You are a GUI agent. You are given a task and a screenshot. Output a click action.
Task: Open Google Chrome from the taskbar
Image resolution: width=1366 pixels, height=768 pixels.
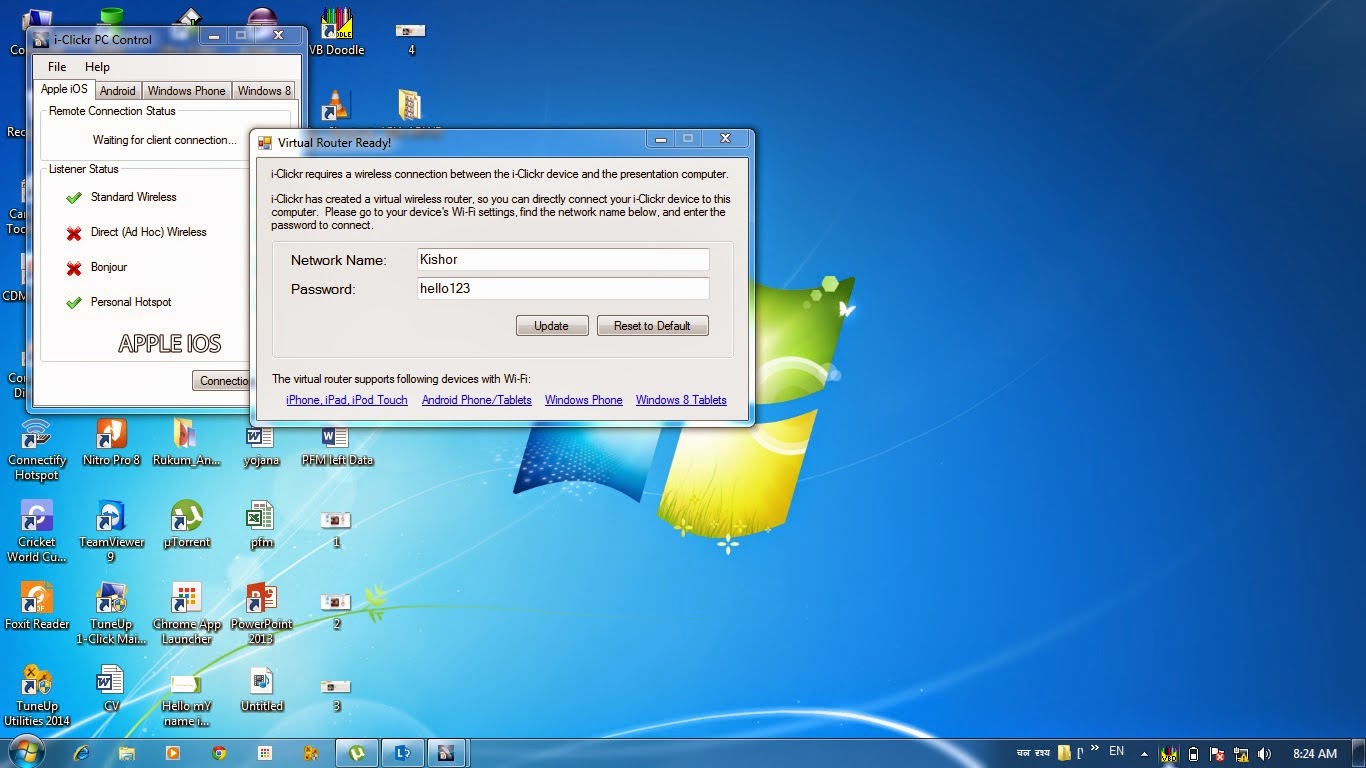(x=219, y=753)
